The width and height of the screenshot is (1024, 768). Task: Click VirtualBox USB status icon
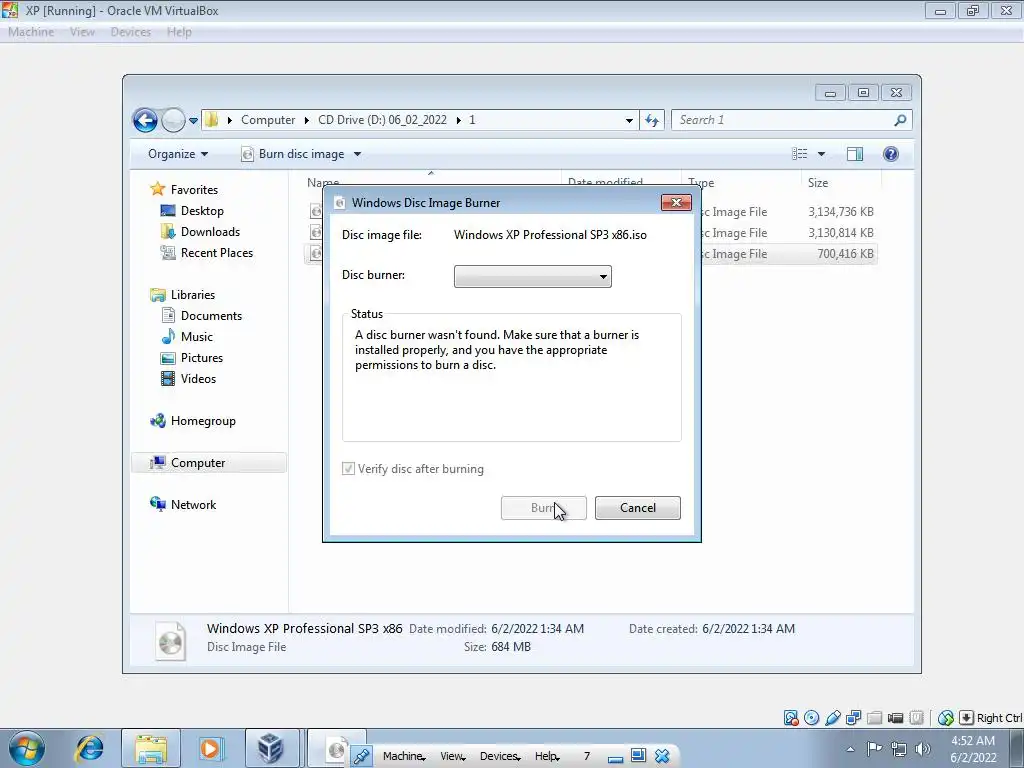pos(833,718)
